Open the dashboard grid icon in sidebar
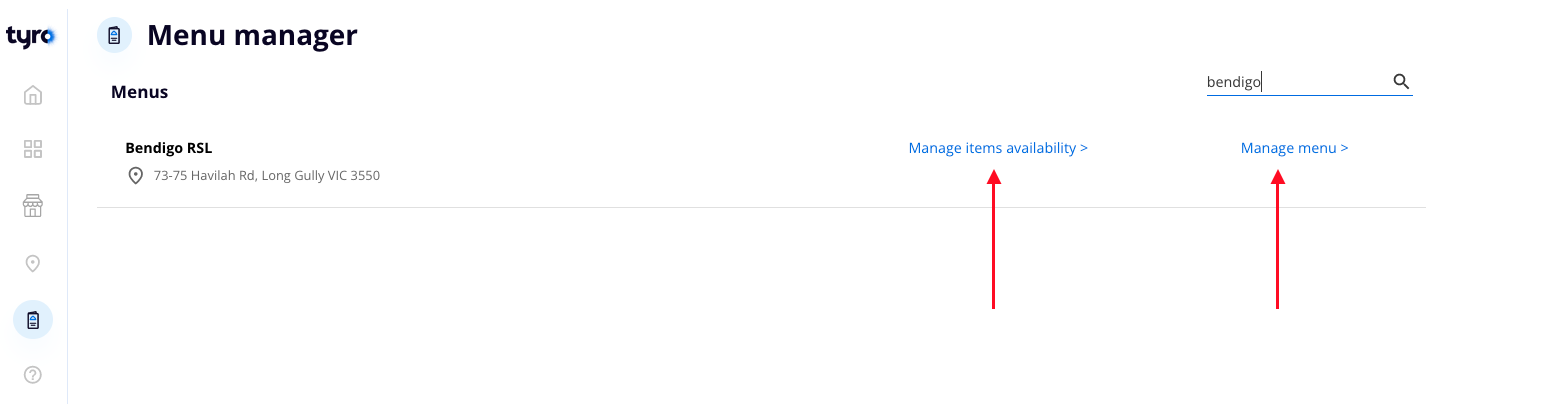1558x404 pixels. coord(33,149)
